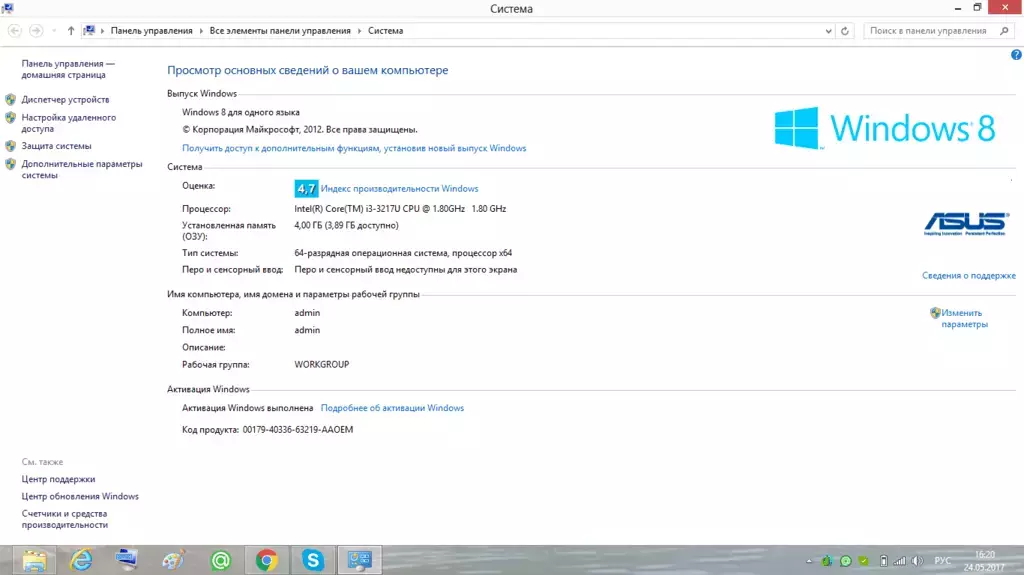Open 'Дополнительные параметры системы'

pos(82,169)
